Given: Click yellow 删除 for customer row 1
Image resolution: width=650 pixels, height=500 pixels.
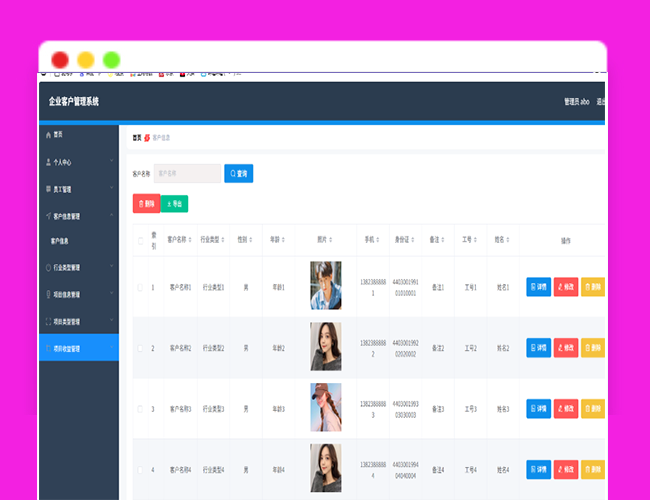Looking at the screenshot, I should coord(593,287).
